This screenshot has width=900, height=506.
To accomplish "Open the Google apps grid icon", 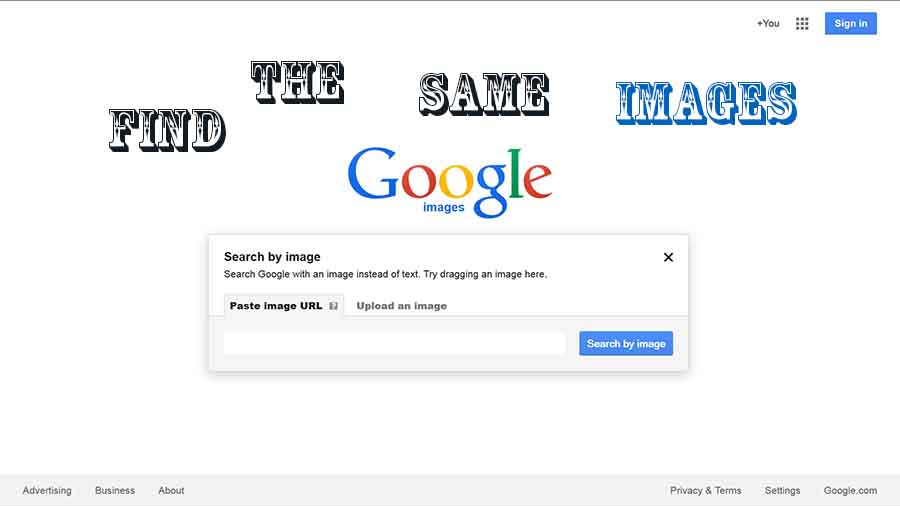I will click(x=802, y=24).
